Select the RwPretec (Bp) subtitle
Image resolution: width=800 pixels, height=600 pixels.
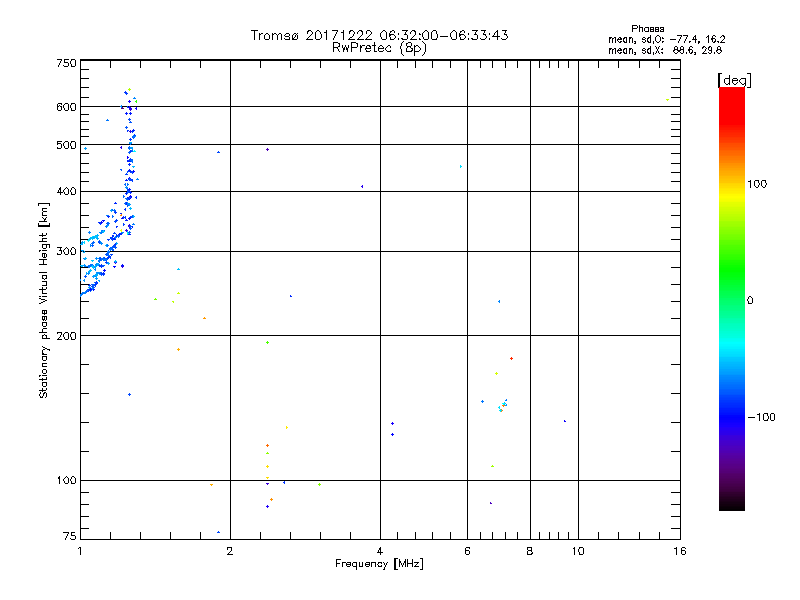click(379, 47)
